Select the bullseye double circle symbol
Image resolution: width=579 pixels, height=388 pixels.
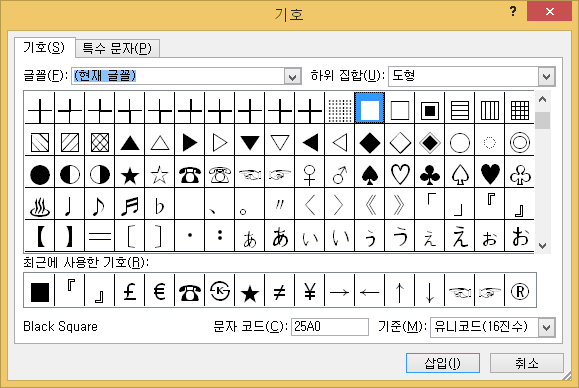click(x=520, y=142)
